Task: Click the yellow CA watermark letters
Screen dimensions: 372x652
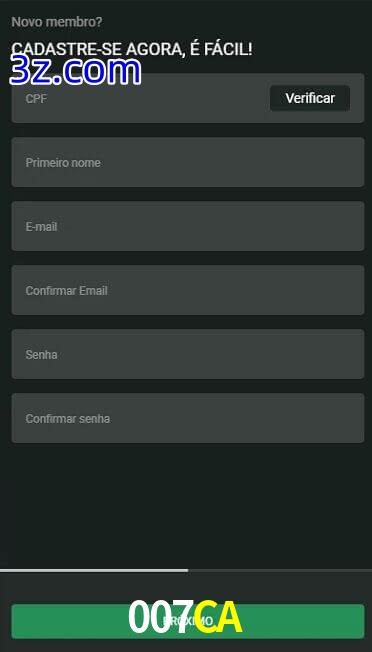Action: (x=218, y=617)
